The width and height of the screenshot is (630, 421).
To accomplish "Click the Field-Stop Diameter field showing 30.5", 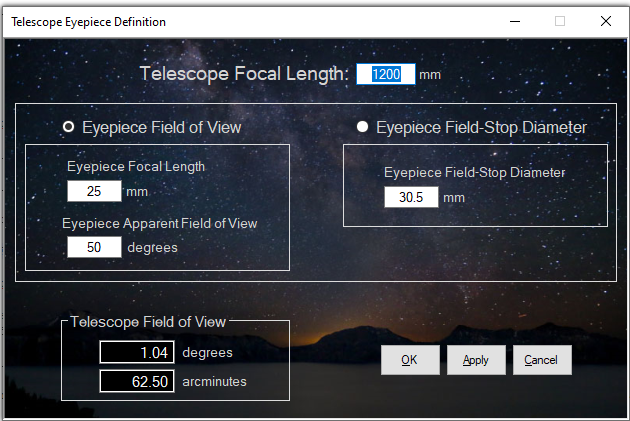I will [x=411, y=197].
